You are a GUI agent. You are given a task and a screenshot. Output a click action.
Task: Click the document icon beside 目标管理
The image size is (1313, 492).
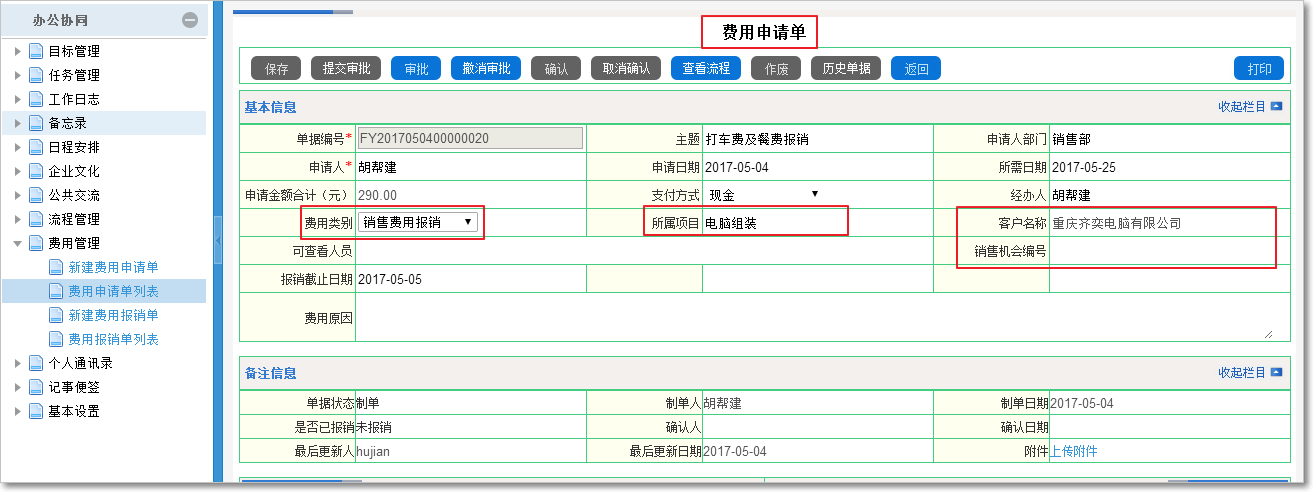coord(36,51)
